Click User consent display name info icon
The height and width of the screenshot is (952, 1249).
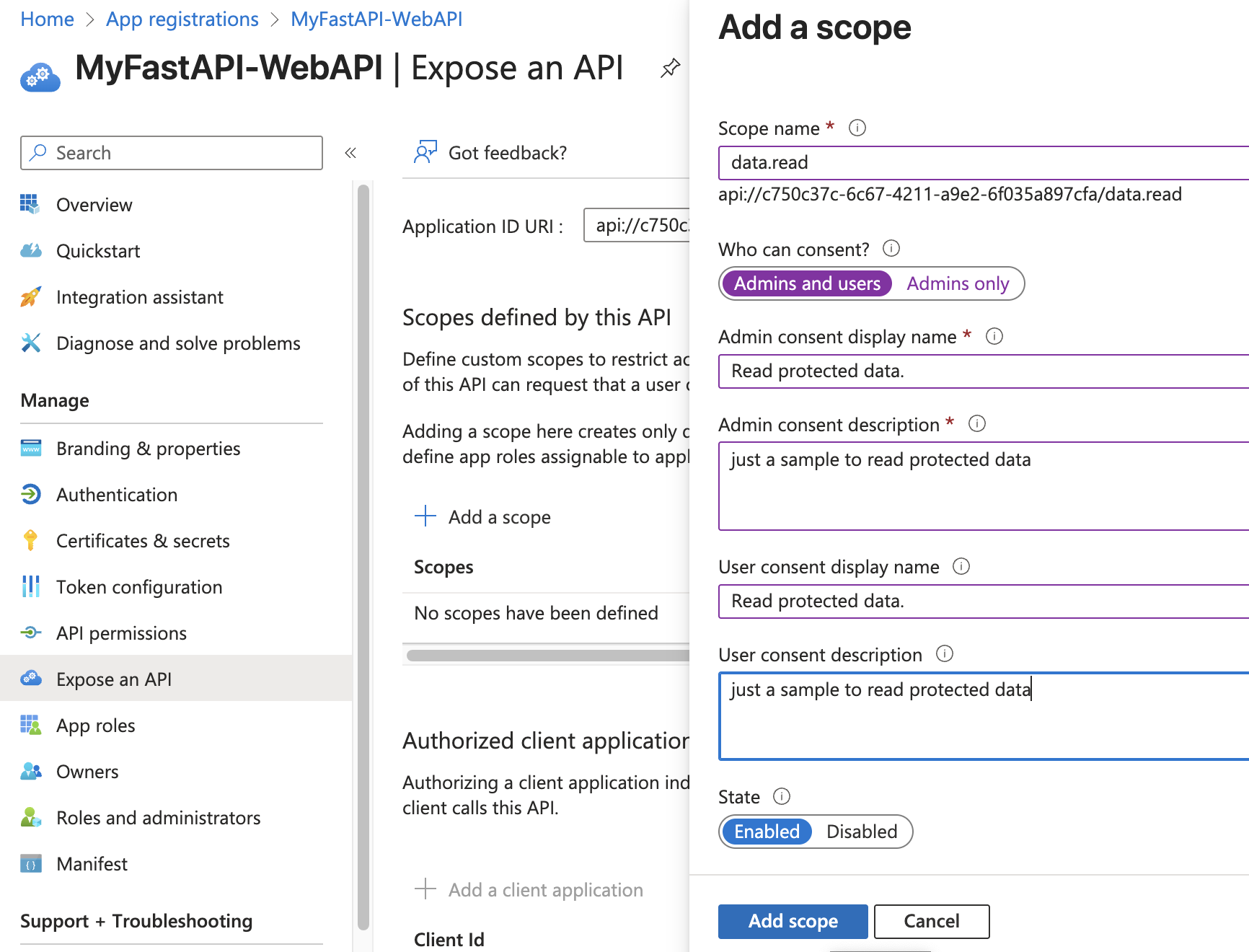tap(961, 566)
